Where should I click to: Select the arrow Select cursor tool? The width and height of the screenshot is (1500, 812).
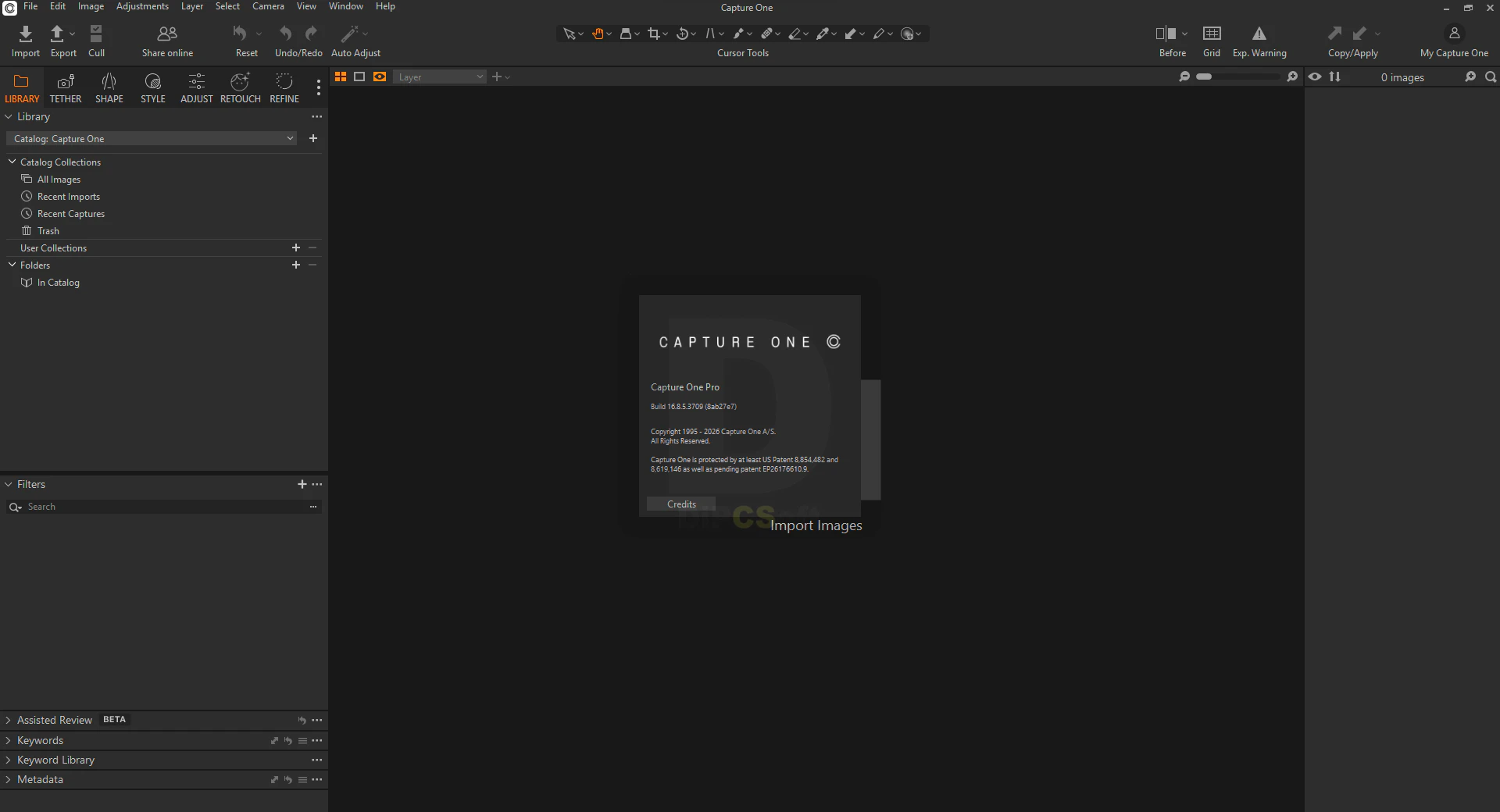[x=570, y=34]
